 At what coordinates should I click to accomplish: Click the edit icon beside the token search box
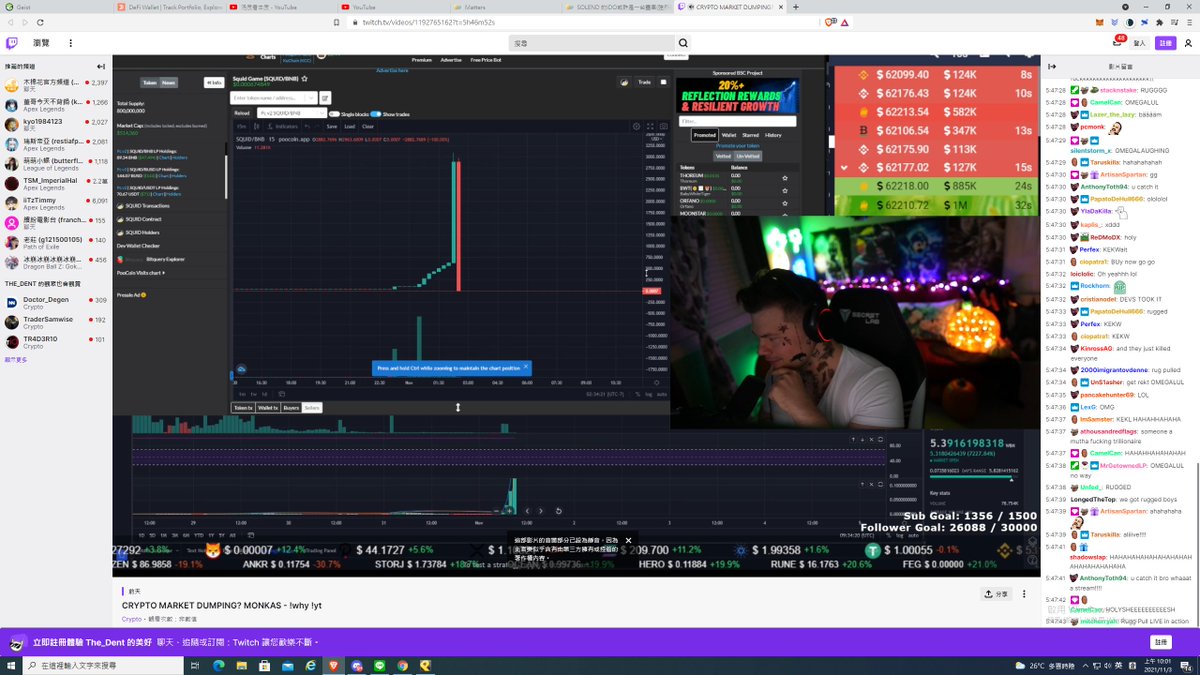click(325, 98)
